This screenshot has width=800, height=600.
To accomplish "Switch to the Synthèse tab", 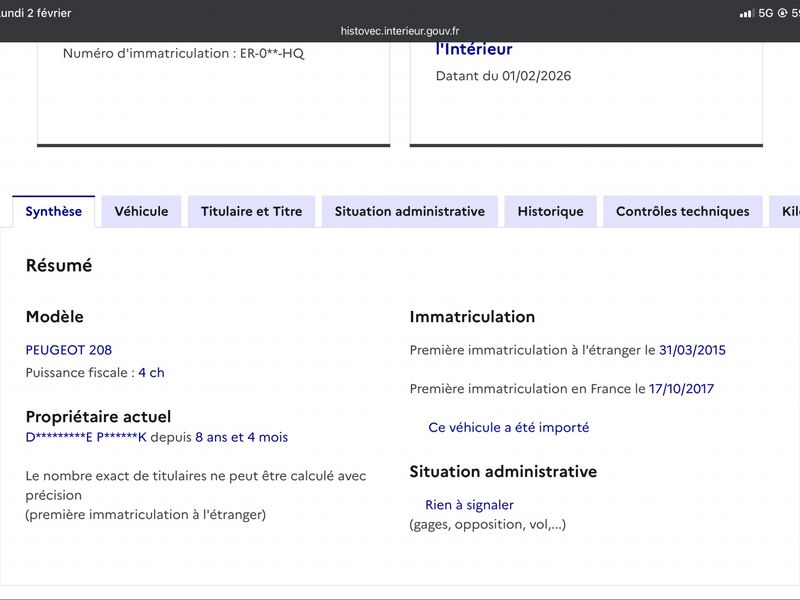I will point(54,211).
